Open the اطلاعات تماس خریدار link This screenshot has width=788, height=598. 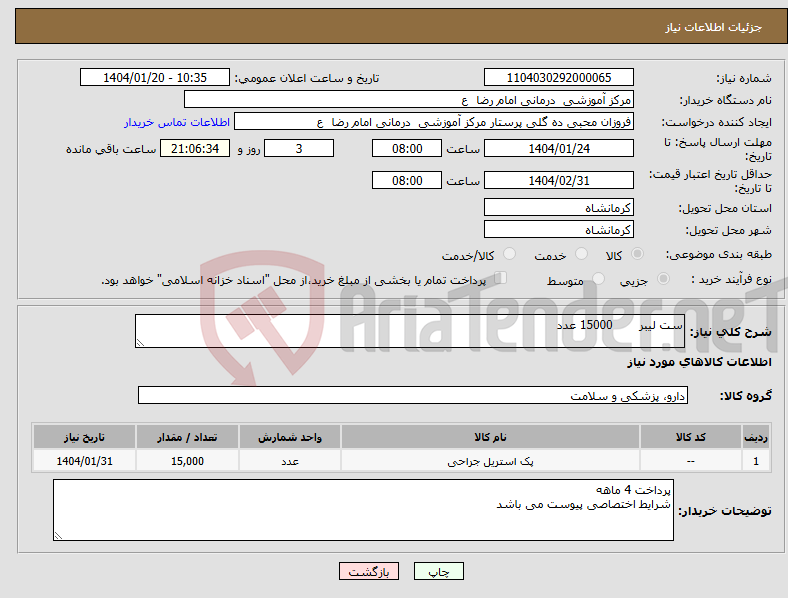(177, 122)
